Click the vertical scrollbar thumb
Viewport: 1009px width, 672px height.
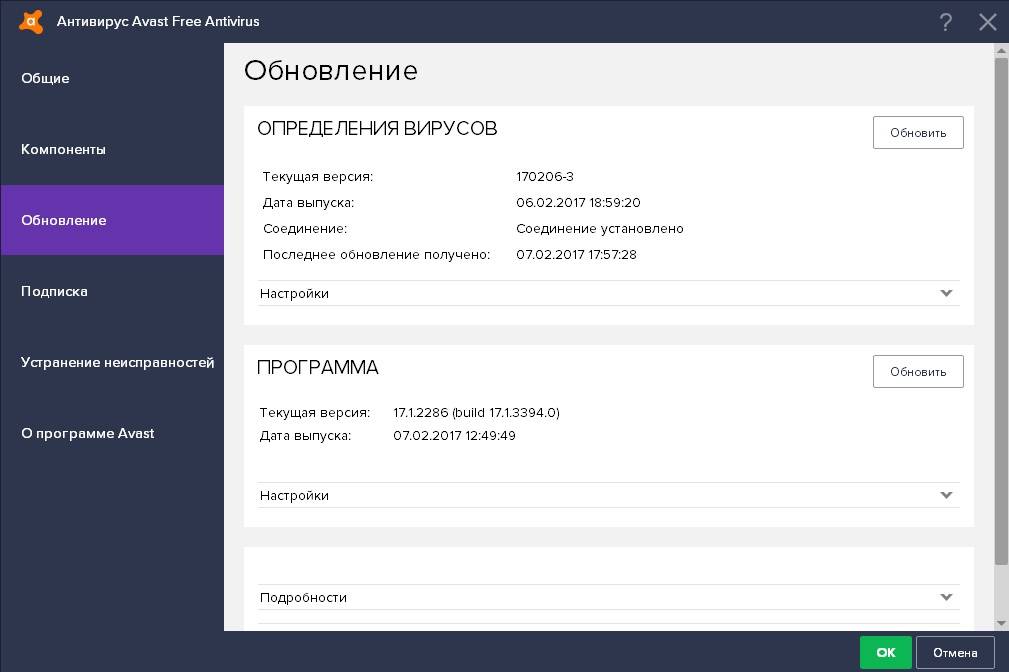point(1001,312)
